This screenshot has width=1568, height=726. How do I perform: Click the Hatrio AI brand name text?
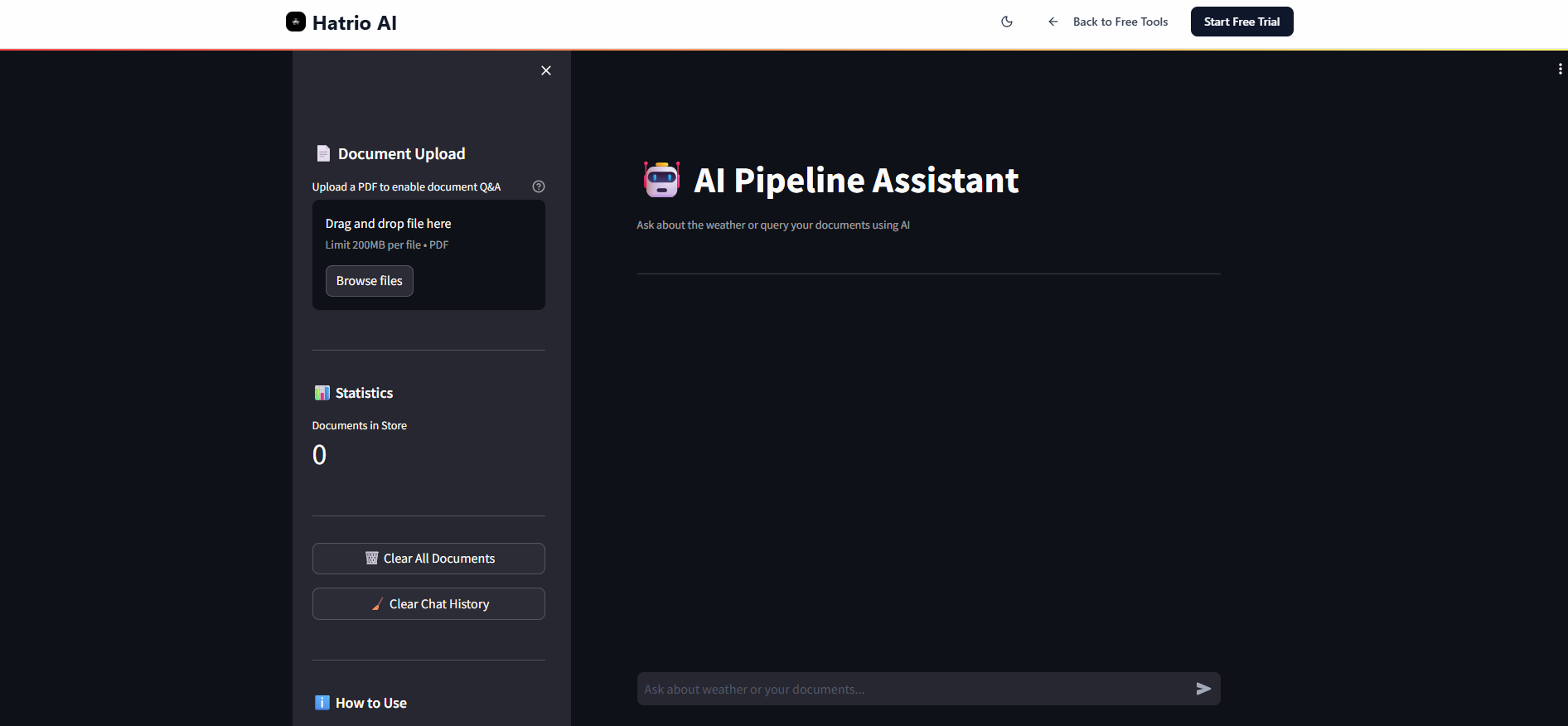(x=355, y=22)
